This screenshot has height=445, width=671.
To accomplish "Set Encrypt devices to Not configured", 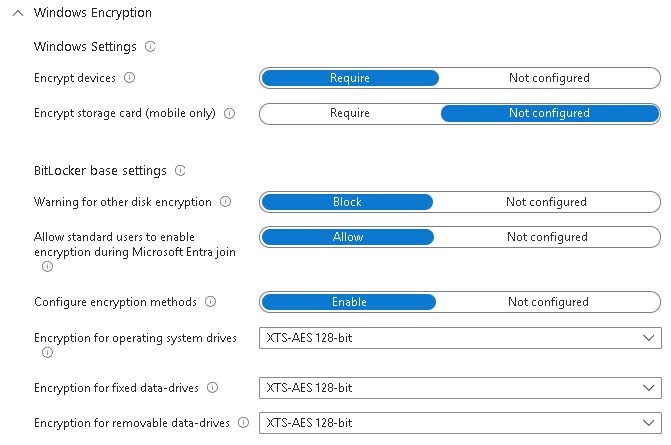I will point(549,78).
